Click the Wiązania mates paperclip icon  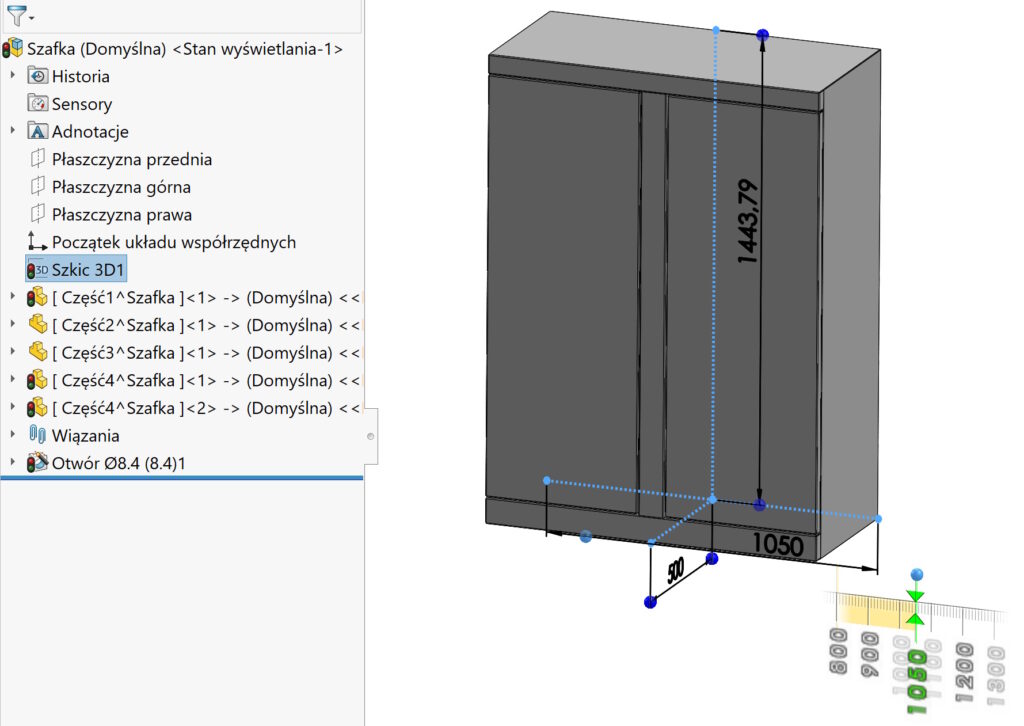click(38, 435)
